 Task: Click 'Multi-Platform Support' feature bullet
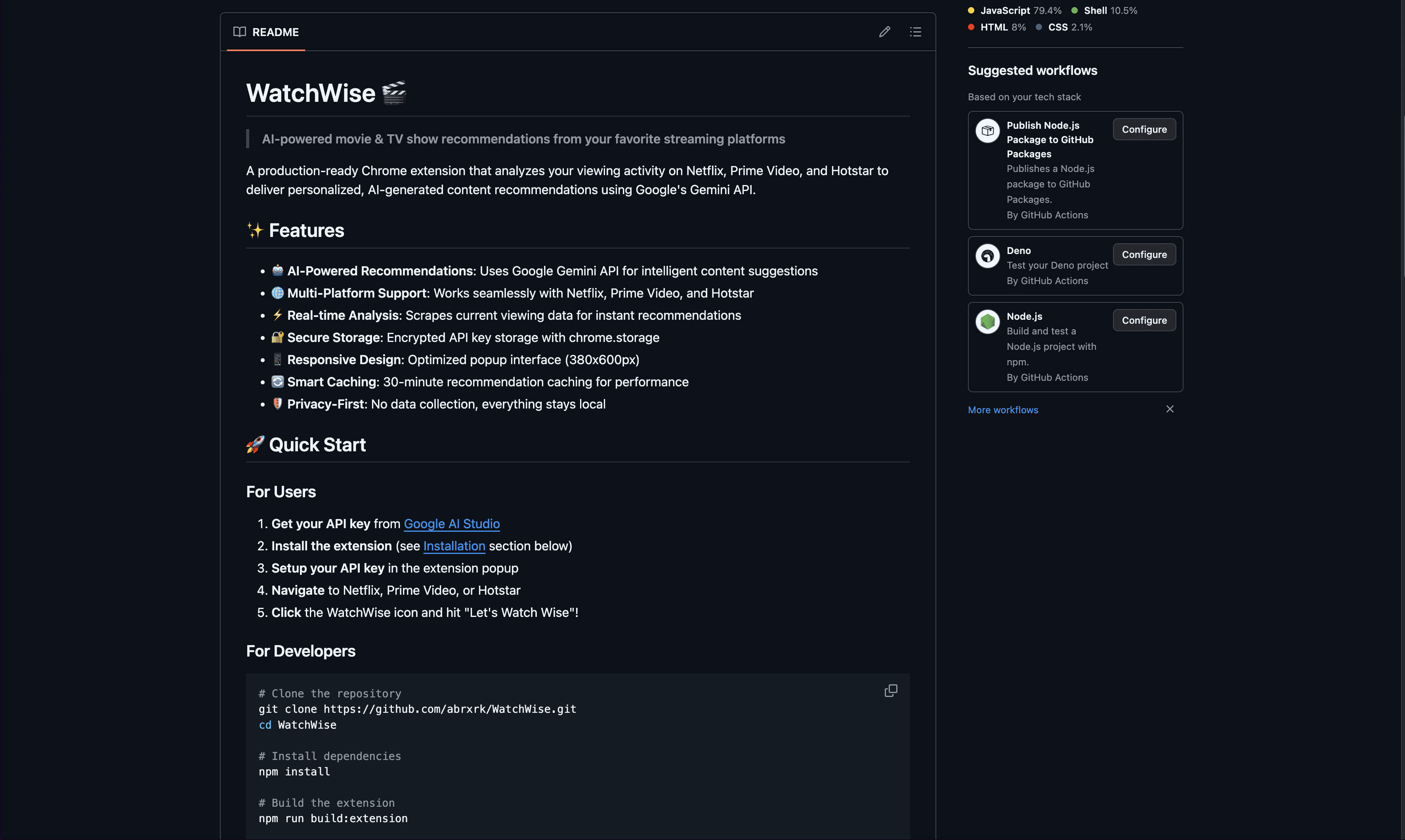[x=512, y=293]
